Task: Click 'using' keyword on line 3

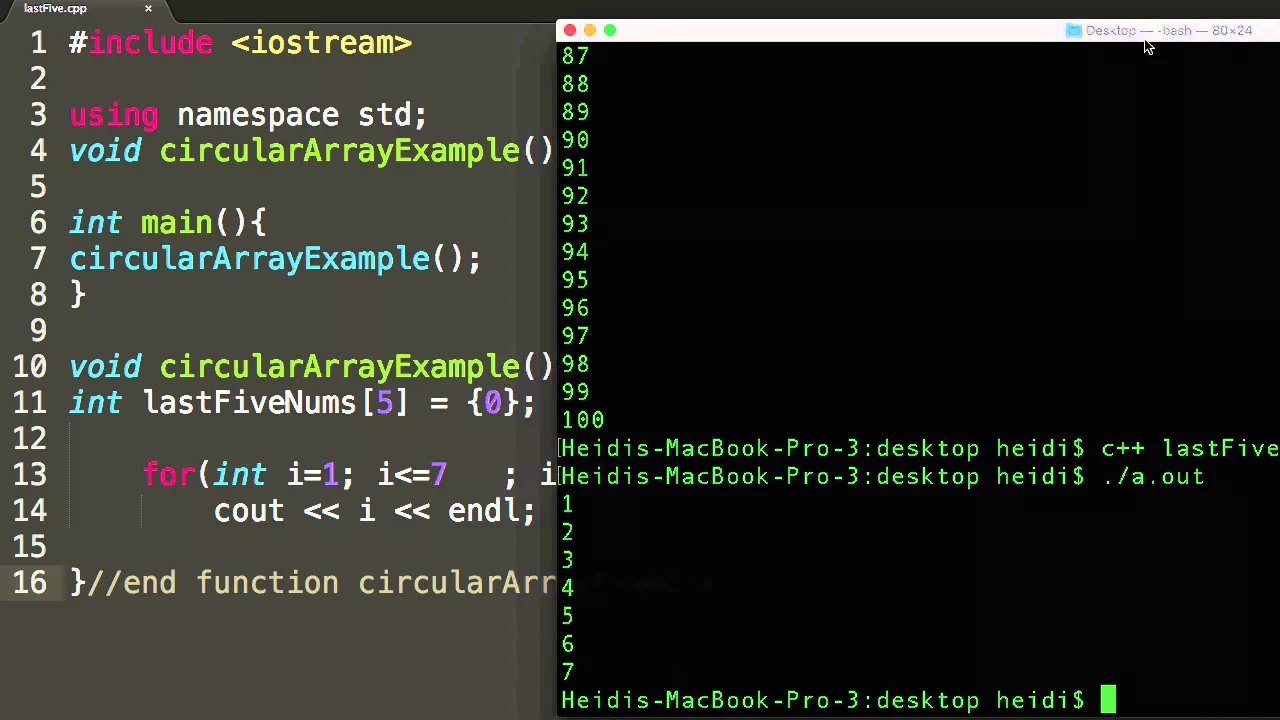Action: point(114,116)
